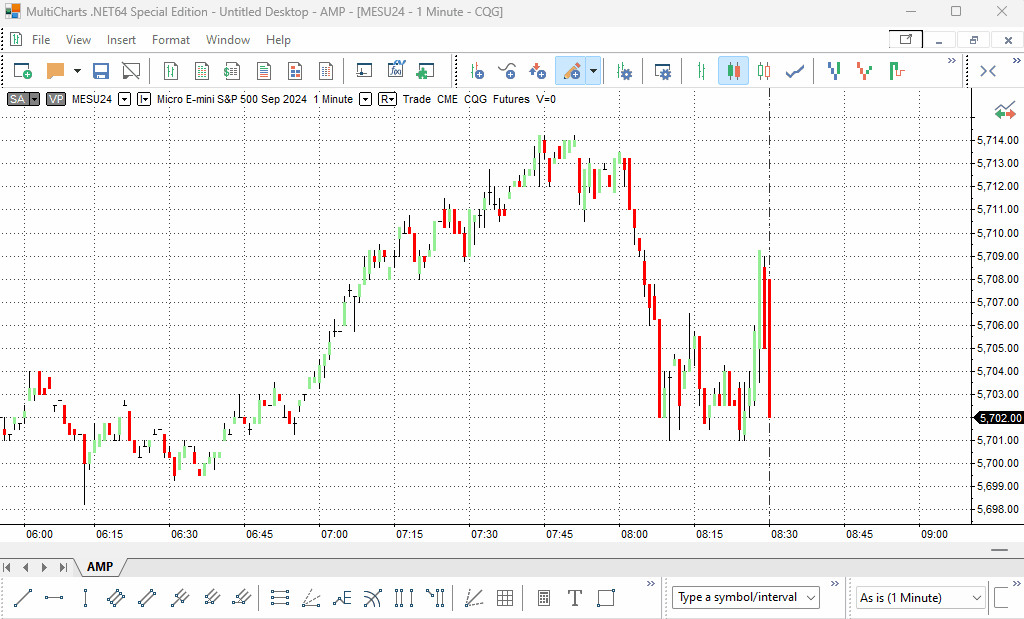The image size is (1024, 619).
Task: Toggle the VP volume profile button
Action: pos(56,99)
